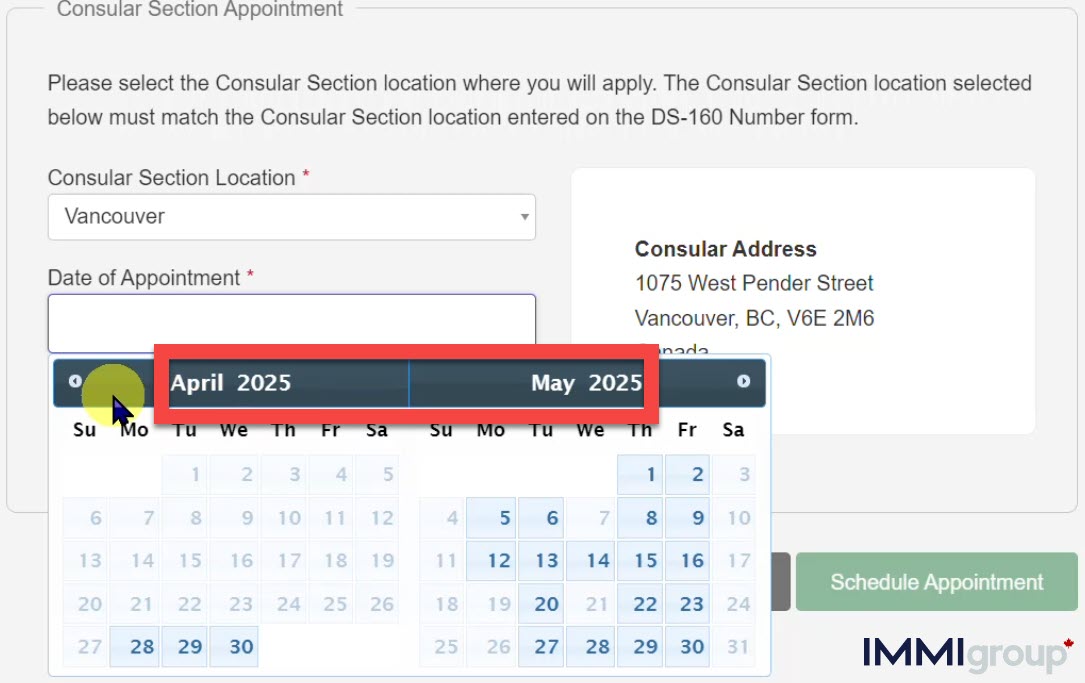Go to previous month in calendar
Image resolution: width=1085 pixels, height=683 pixels.
click(75, 381)
